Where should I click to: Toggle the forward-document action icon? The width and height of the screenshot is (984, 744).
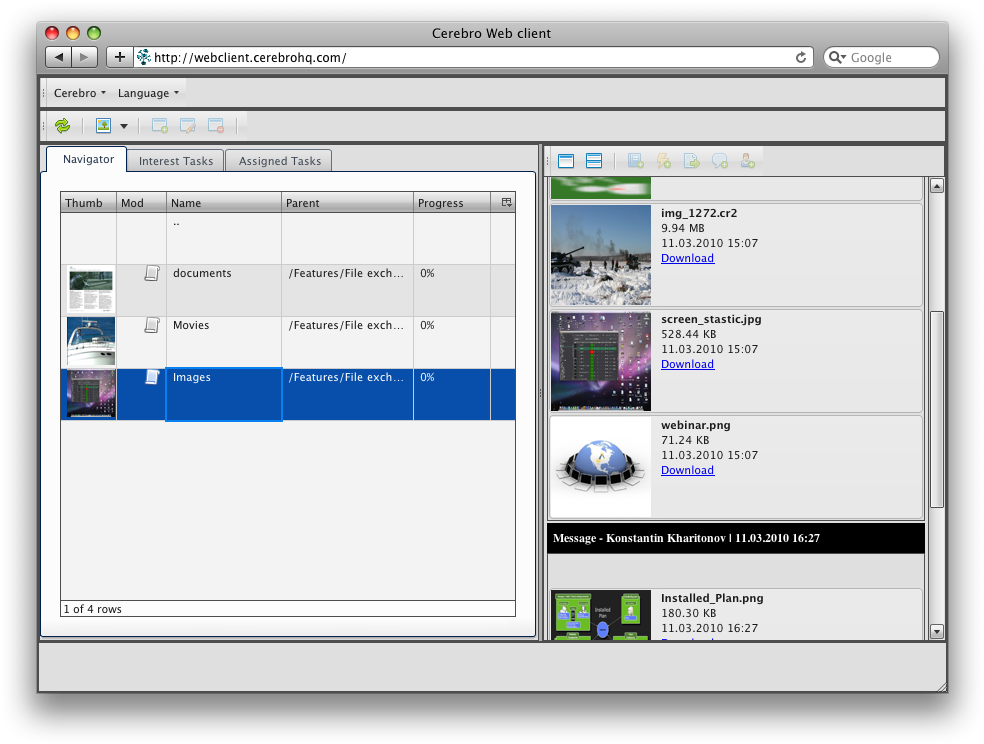[691, 160]
